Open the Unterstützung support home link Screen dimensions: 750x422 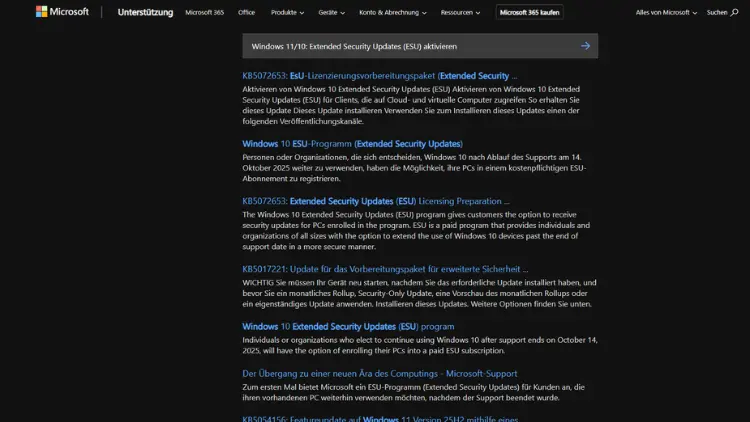click(x=145, y=12)
